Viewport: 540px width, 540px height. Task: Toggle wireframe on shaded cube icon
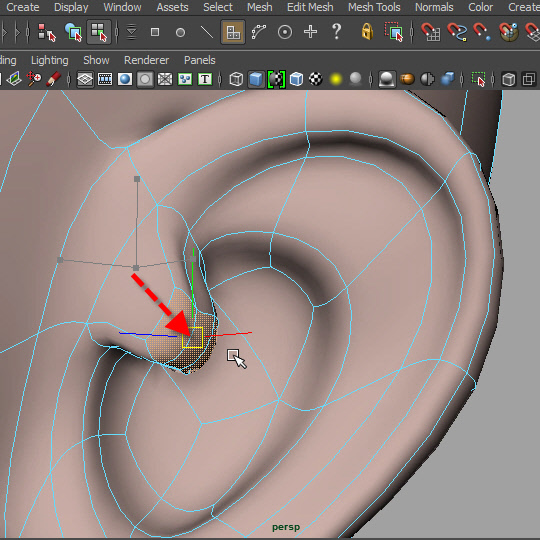(296, 80)
